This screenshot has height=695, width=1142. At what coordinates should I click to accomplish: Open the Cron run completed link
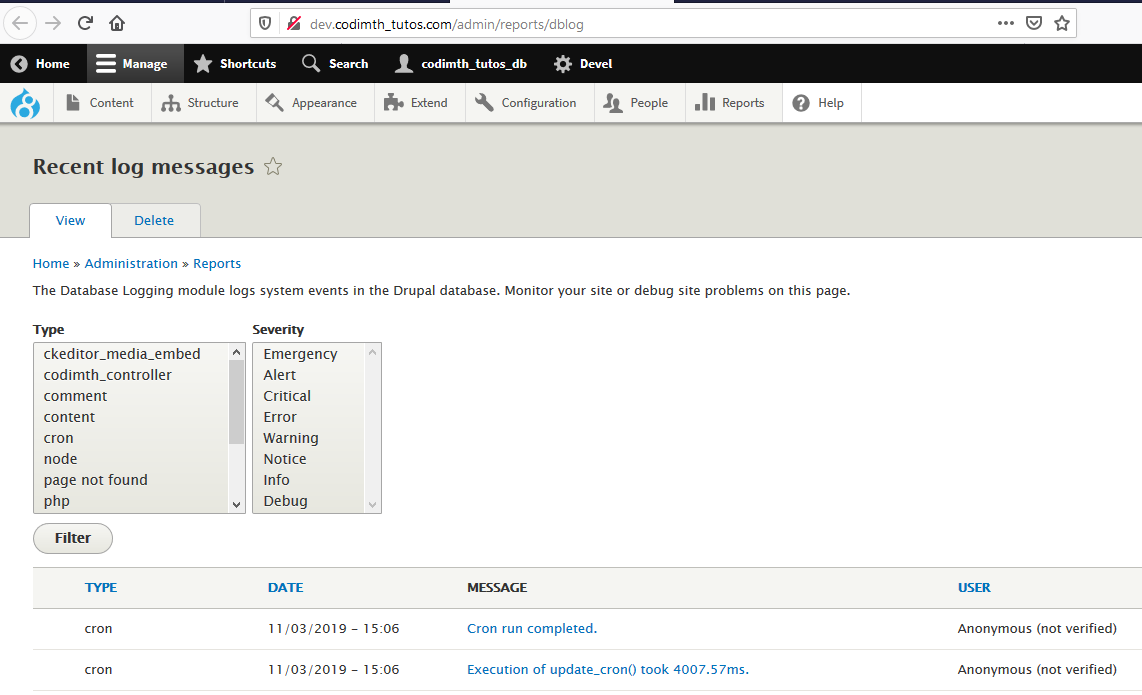[532, 628]
